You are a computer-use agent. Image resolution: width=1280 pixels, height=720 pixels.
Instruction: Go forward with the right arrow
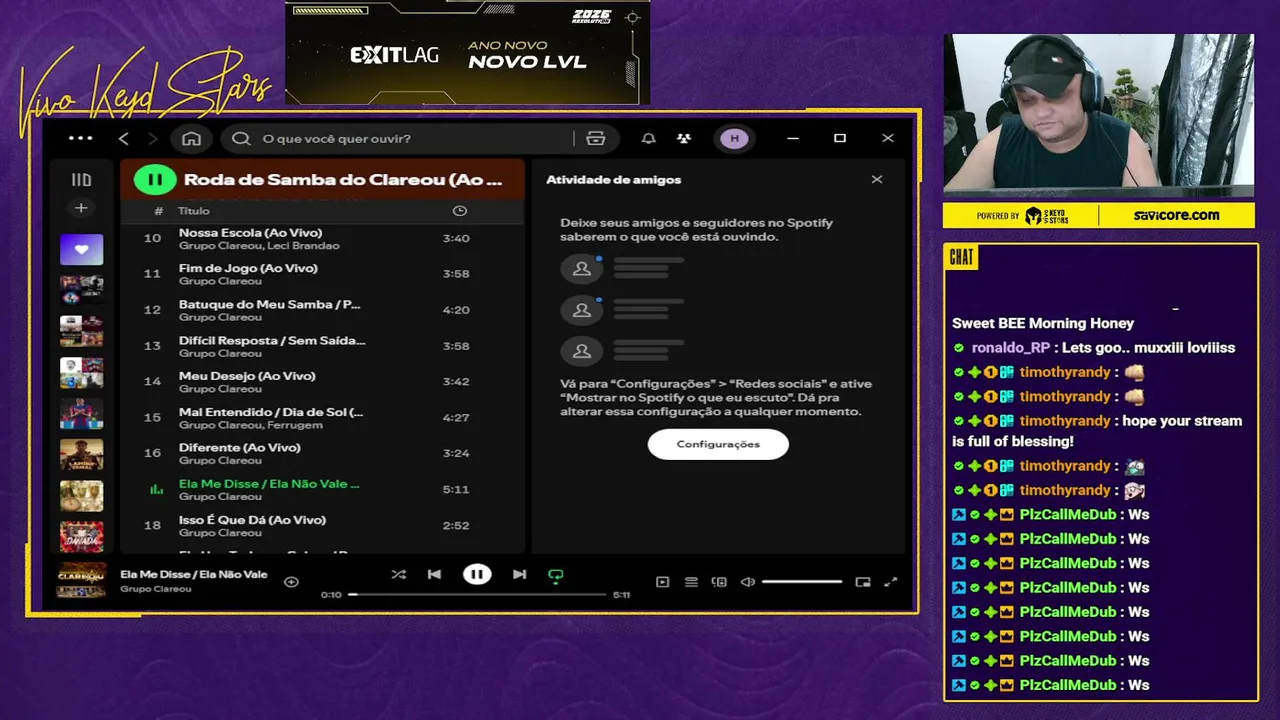(x=153, y=138)
